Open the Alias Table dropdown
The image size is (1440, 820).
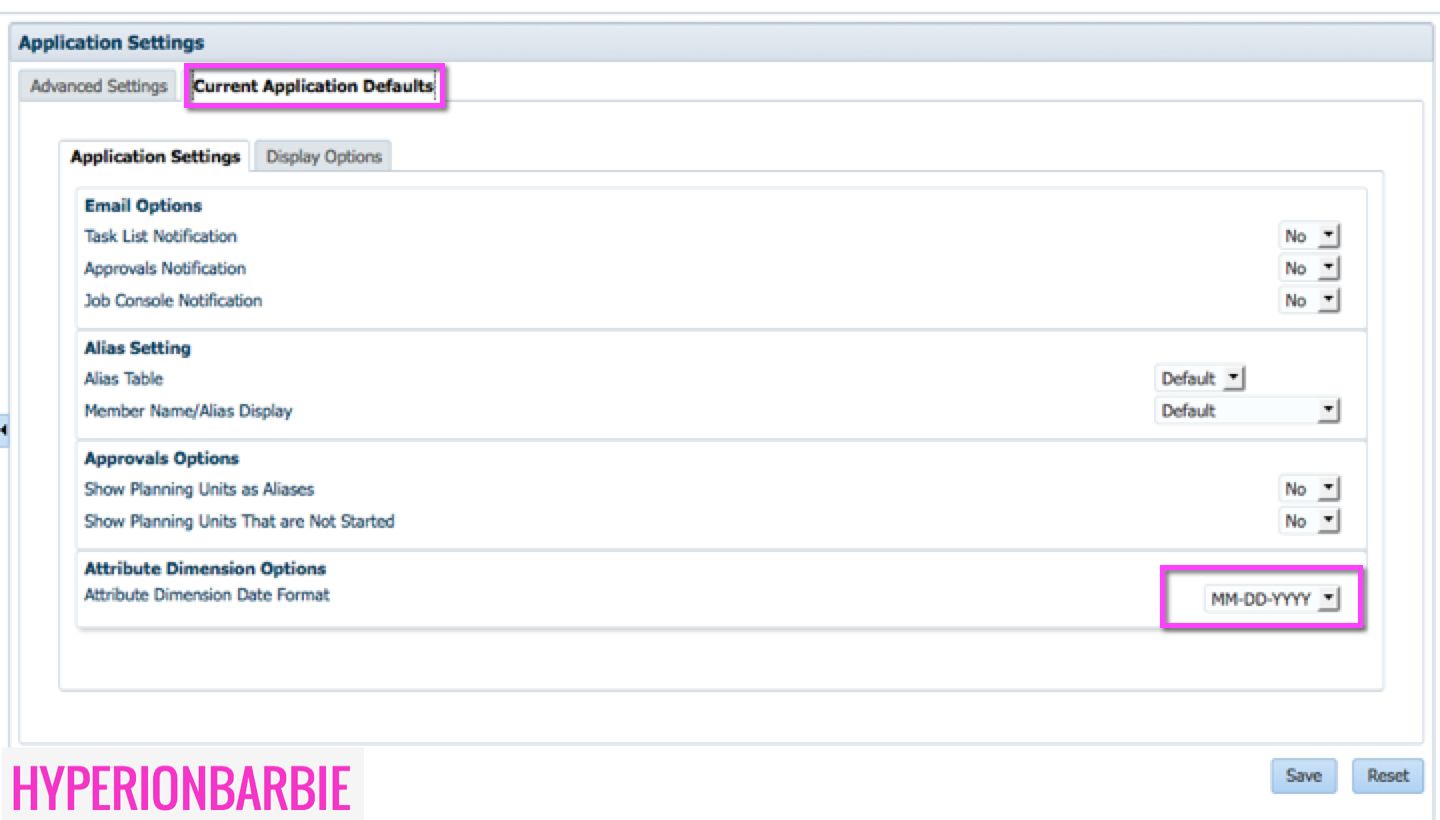click(1201, 379)
